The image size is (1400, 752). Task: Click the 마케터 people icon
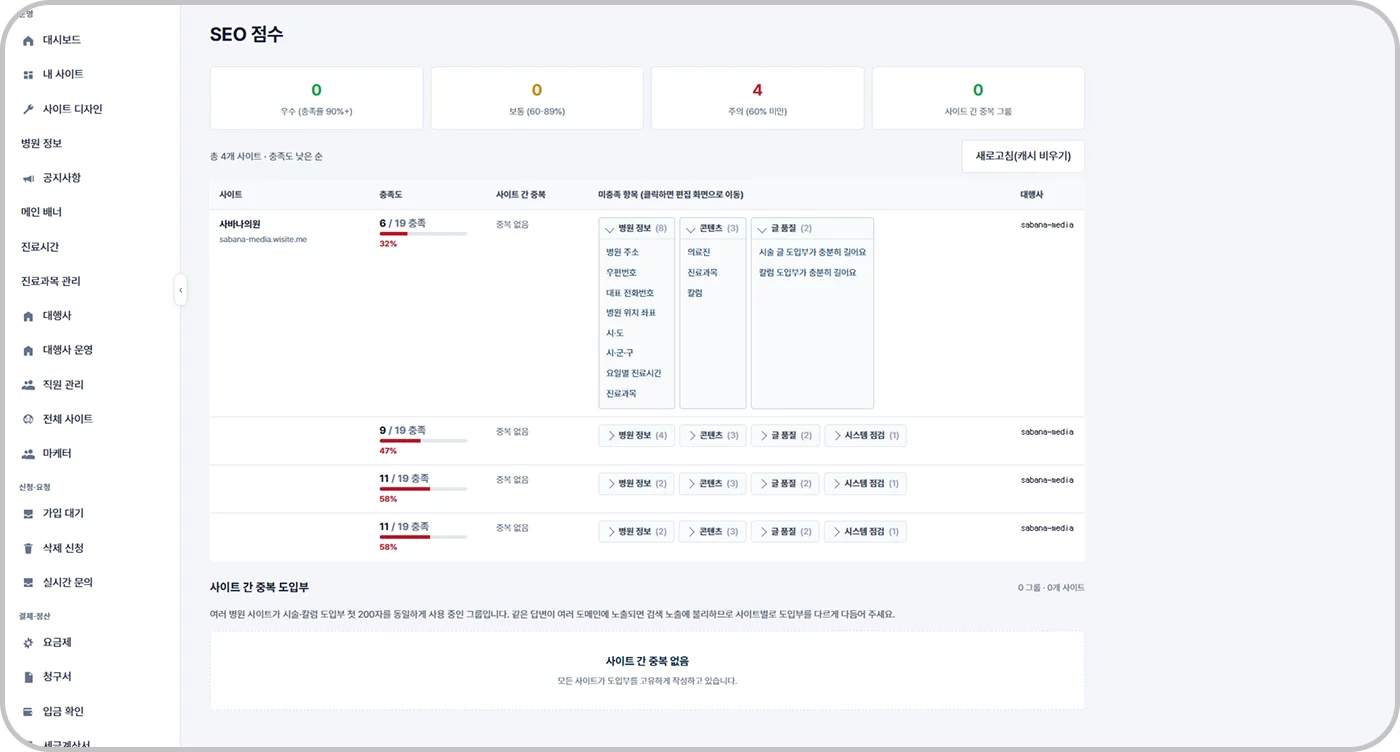[28, 454]
